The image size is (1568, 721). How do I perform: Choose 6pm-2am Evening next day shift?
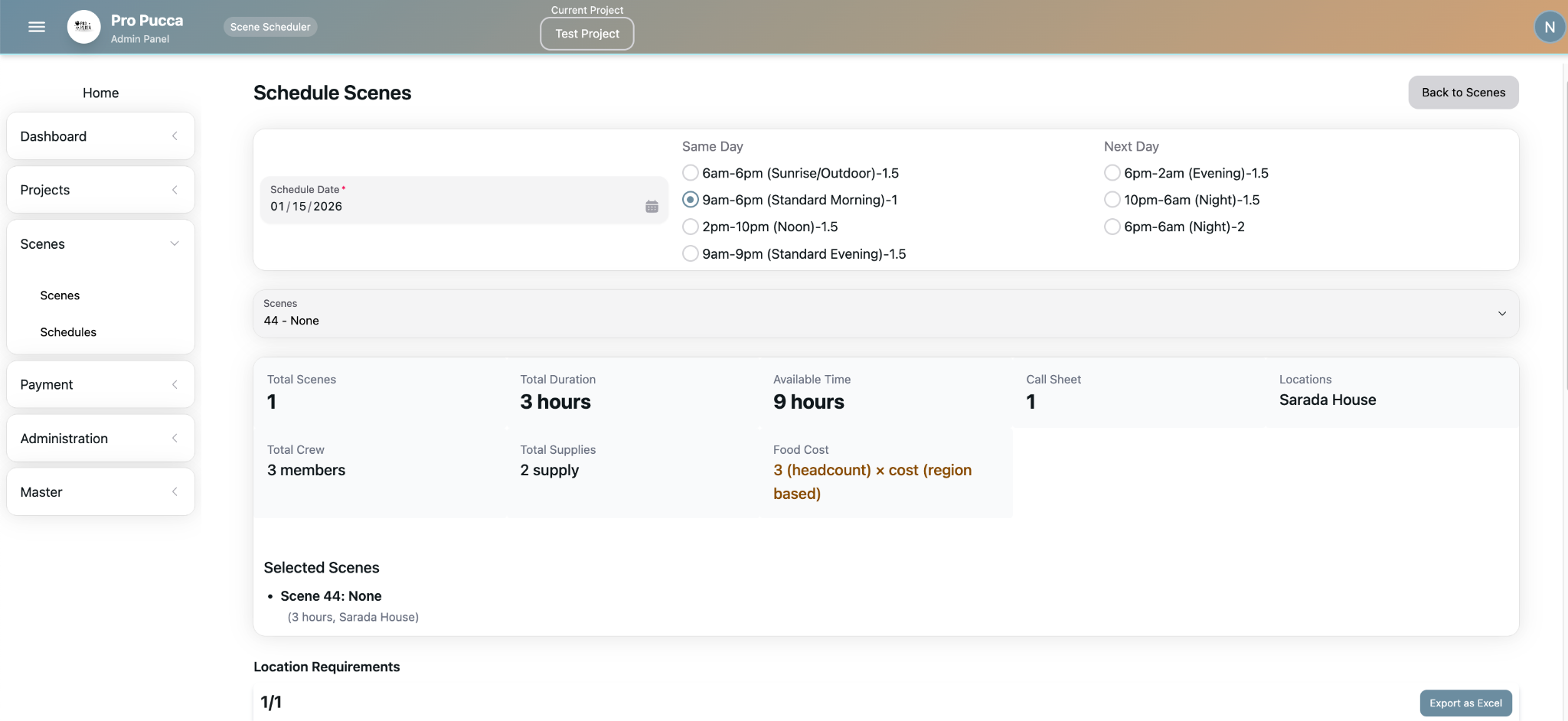click(1112, 173)
